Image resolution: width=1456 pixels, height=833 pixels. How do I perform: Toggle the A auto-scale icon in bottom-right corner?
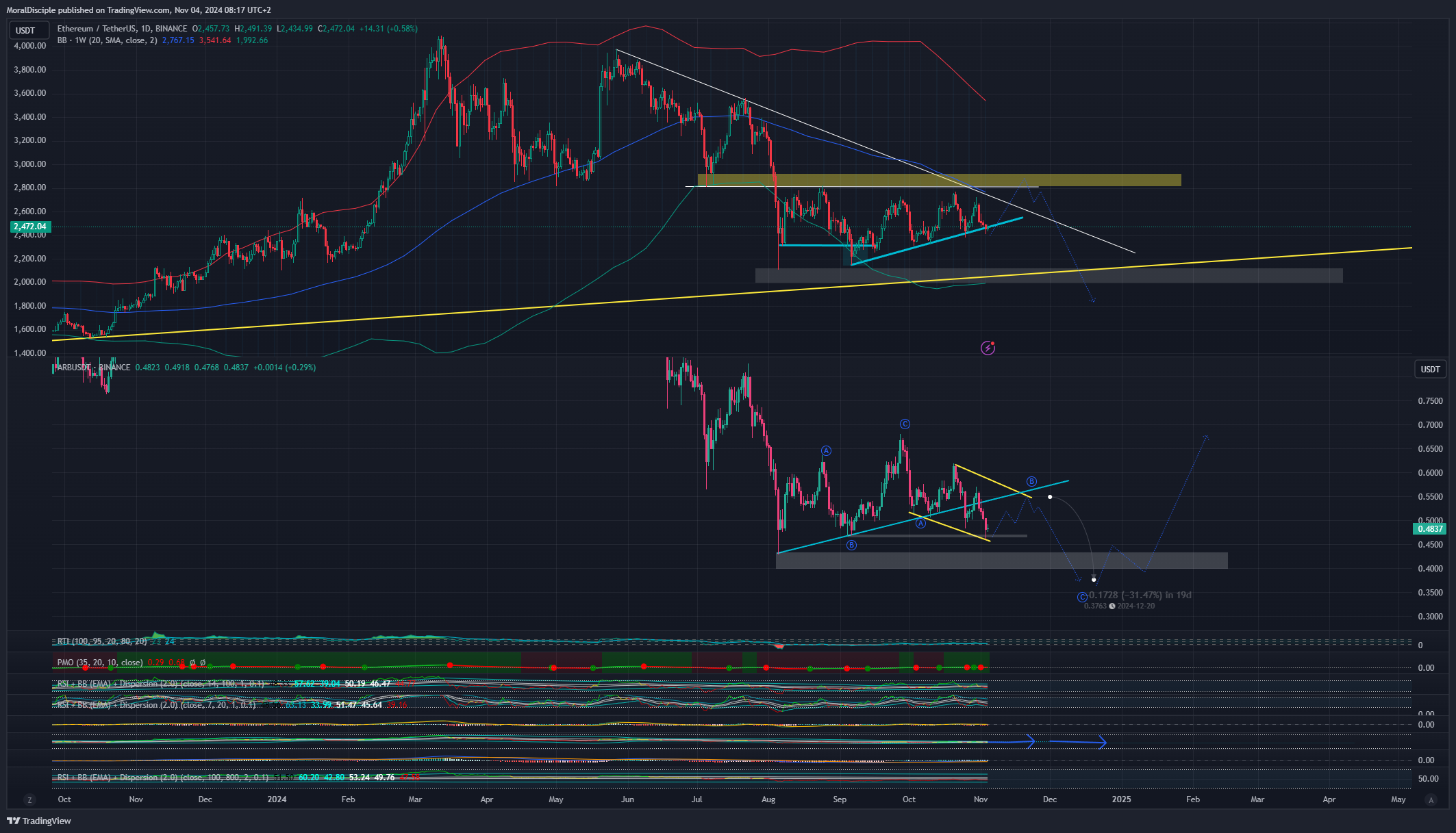(1430, 799)
